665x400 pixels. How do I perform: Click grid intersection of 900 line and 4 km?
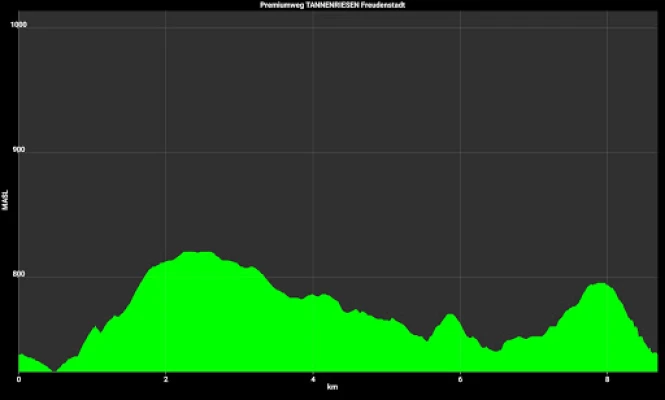click(313, 151)
